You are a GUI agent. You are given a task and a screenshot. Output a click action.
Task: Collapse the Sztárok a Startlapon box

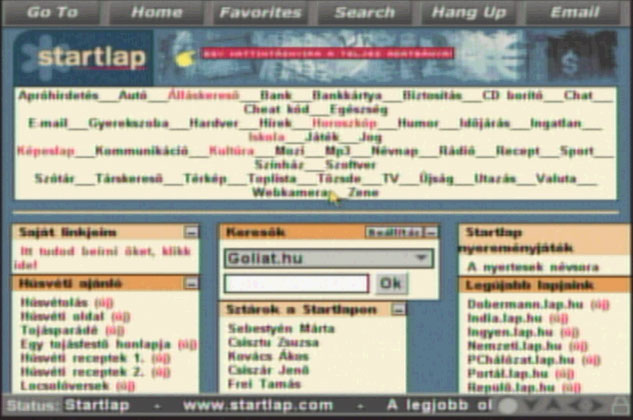coord(398,310)
